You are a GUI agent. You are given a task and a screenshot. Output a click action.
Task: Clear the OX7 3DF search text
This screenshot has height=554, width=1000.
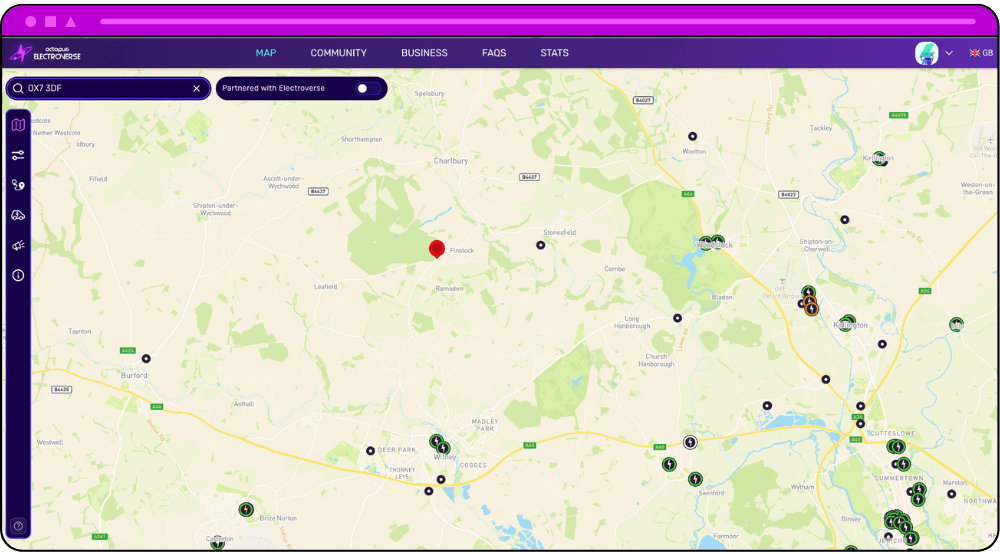pos(196,88)
